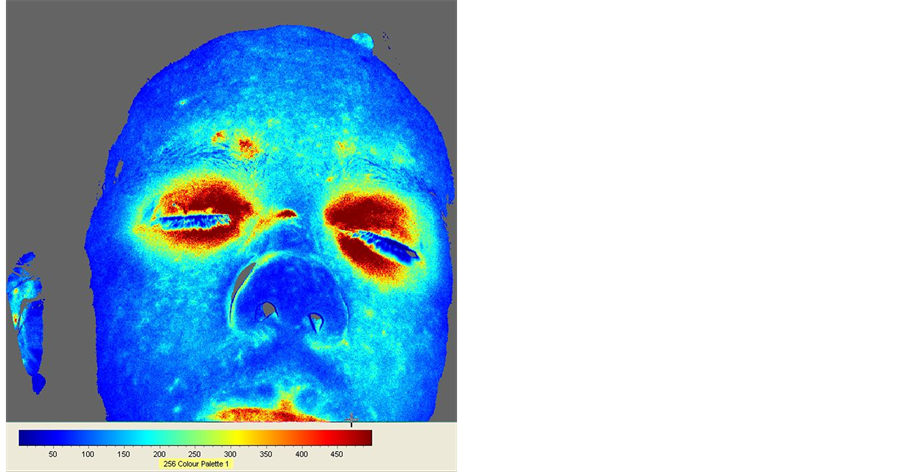Image resolution: width=903 pixels, height=472 pixels.
Task: Select the 100 tick label on scale
Action: 88,454
